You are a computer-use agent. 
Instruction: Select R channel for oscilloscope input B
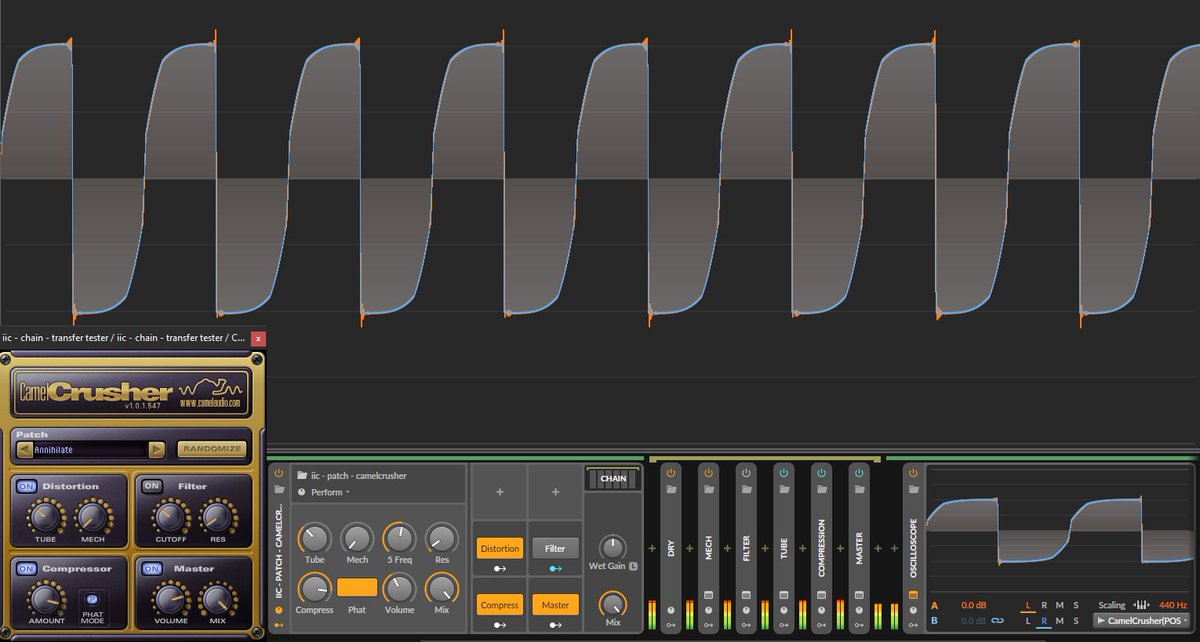click(x=1044, y=621)
